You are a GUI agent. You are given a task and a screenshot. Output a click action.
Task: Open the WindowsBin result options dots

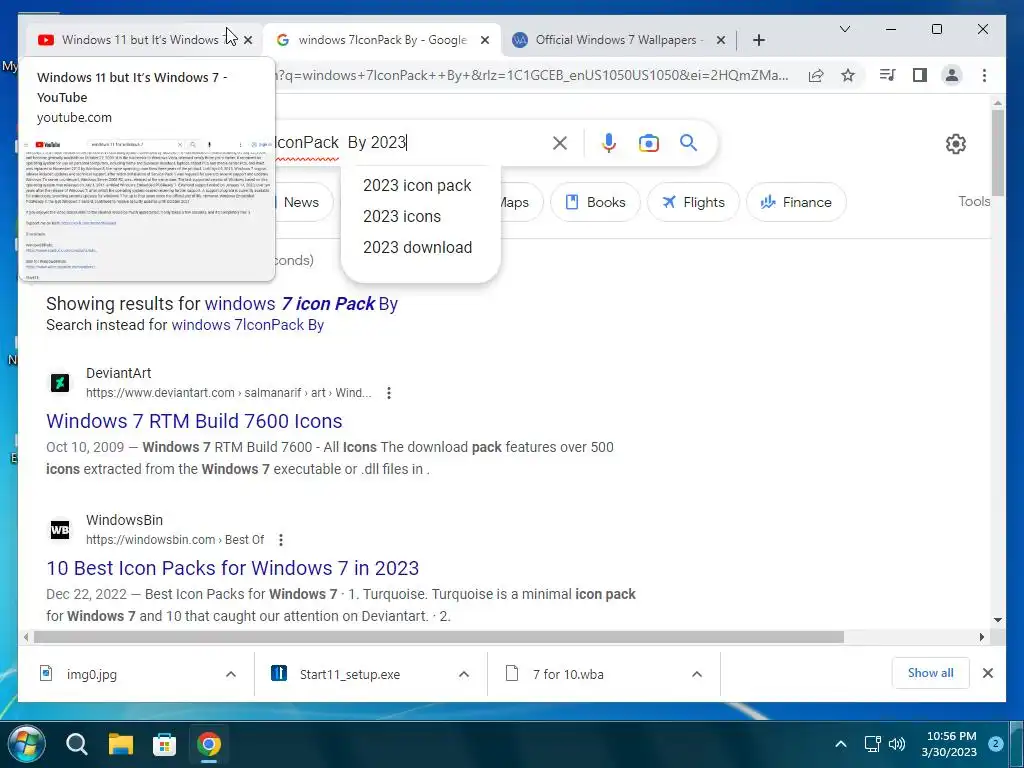point(281,539)
